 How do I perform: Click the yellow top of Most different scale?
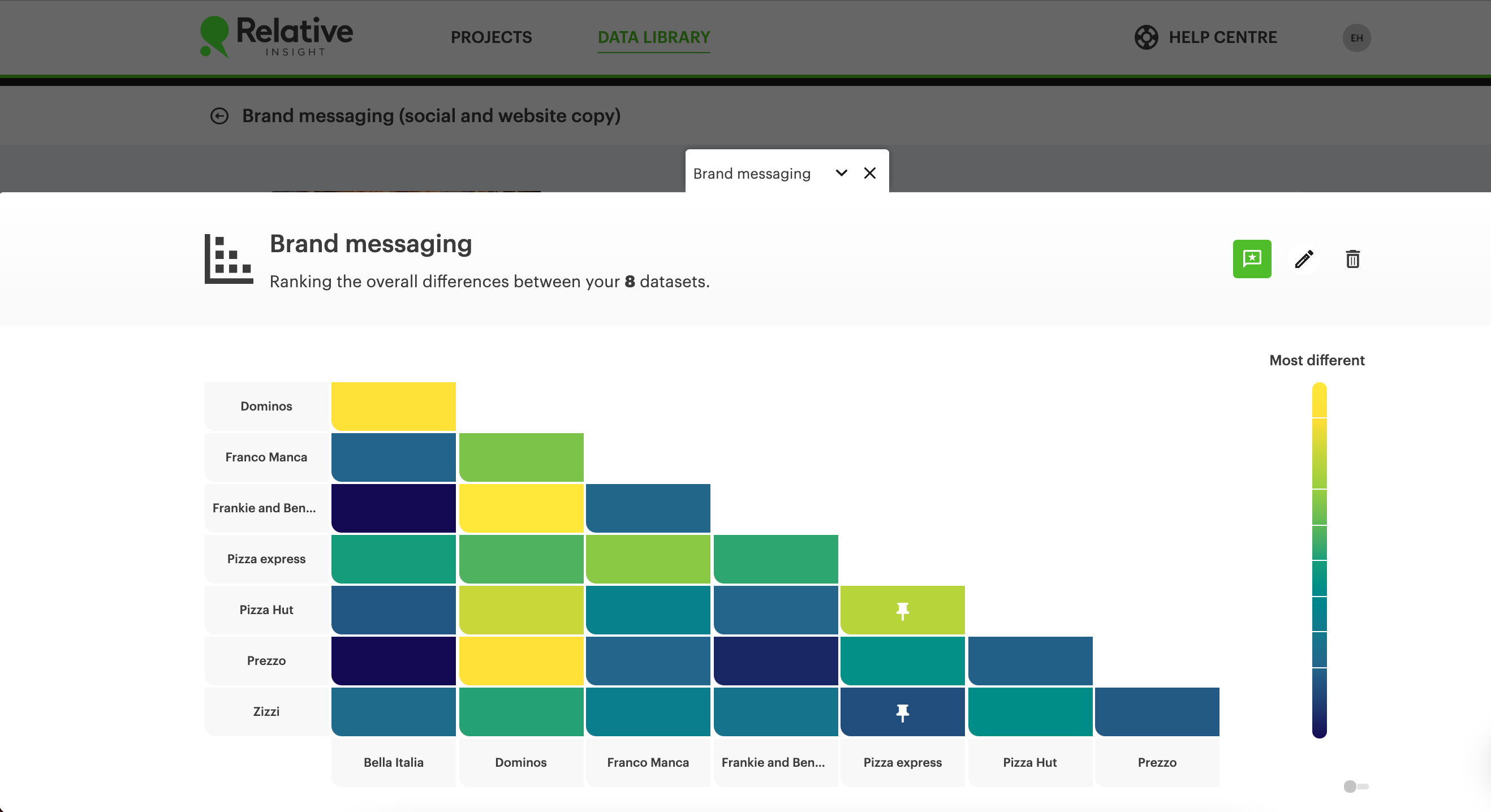point(1319,400)
